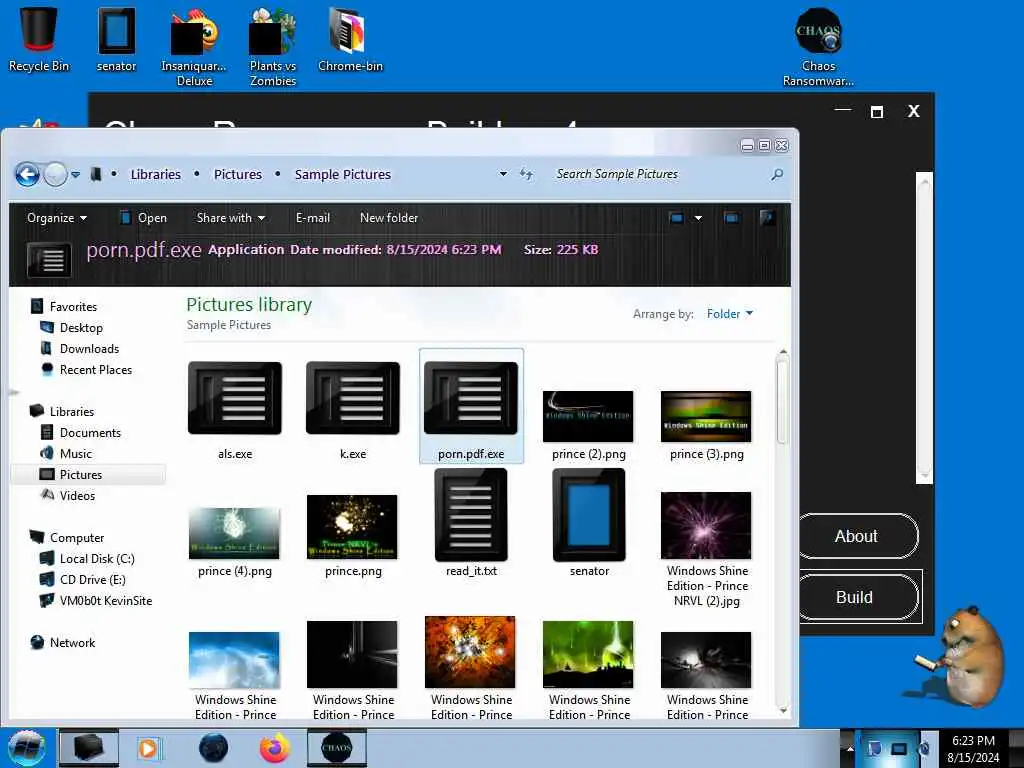Open the view options dropdown arrow
The image size is (1024, 768).
pos(698,217)
